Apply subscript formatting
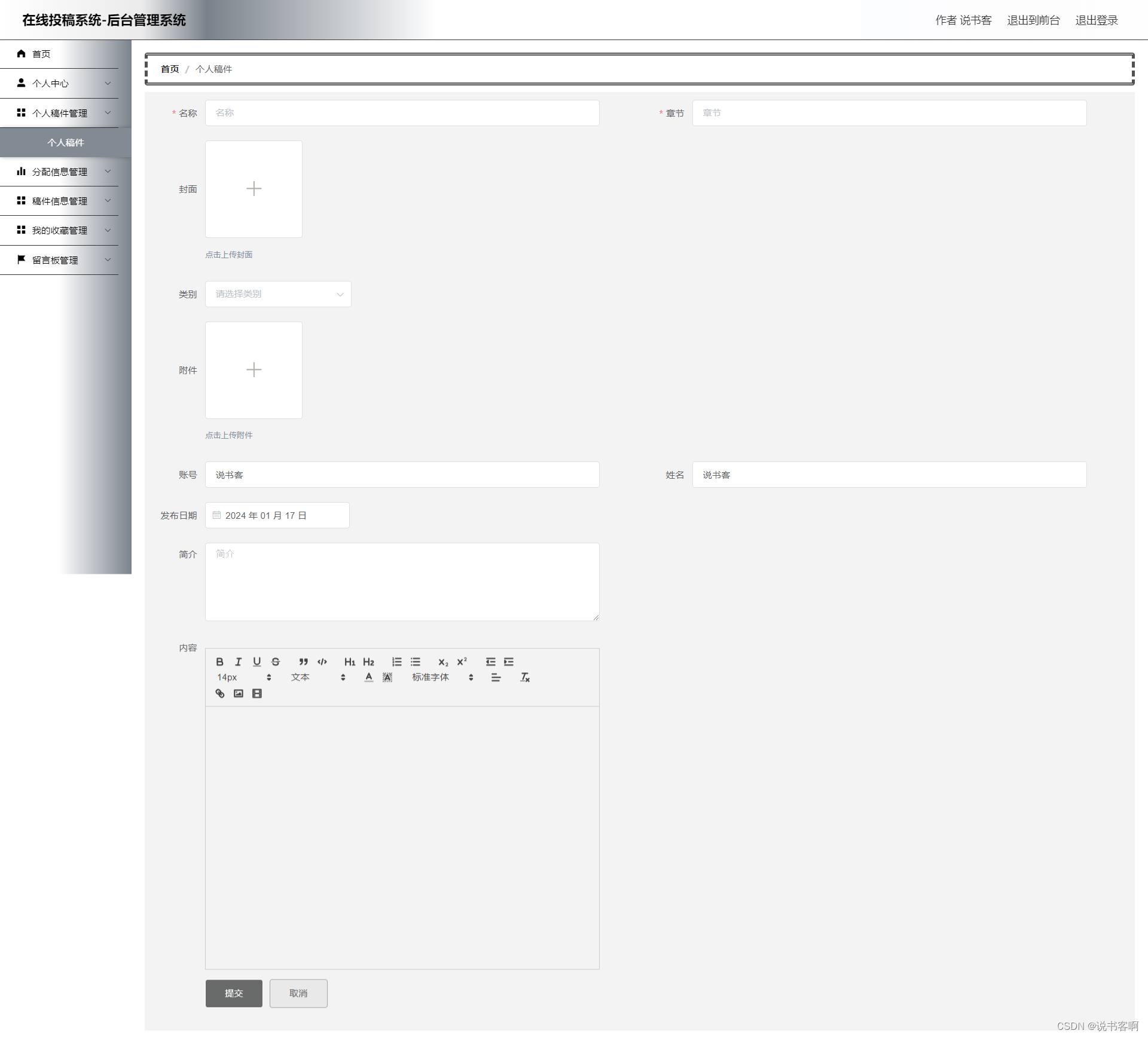Viewport: 1148px width, 1037px height. point(443,662)
